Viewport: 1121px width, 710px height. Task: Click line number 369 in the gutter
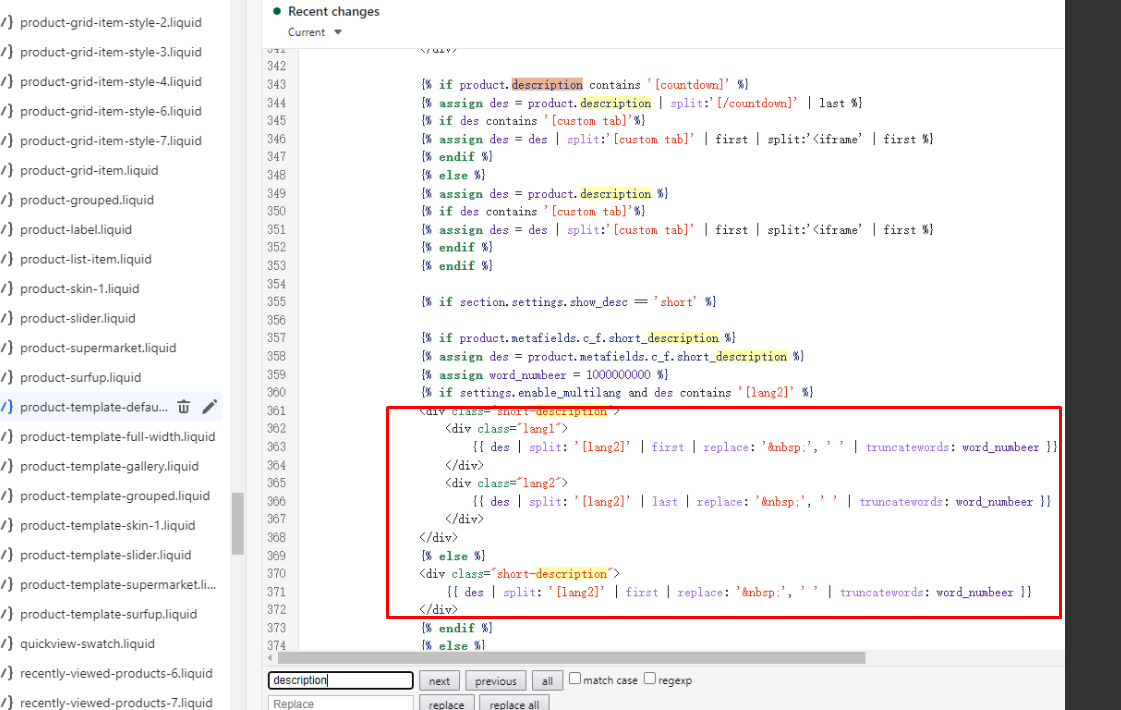point(277,556)
